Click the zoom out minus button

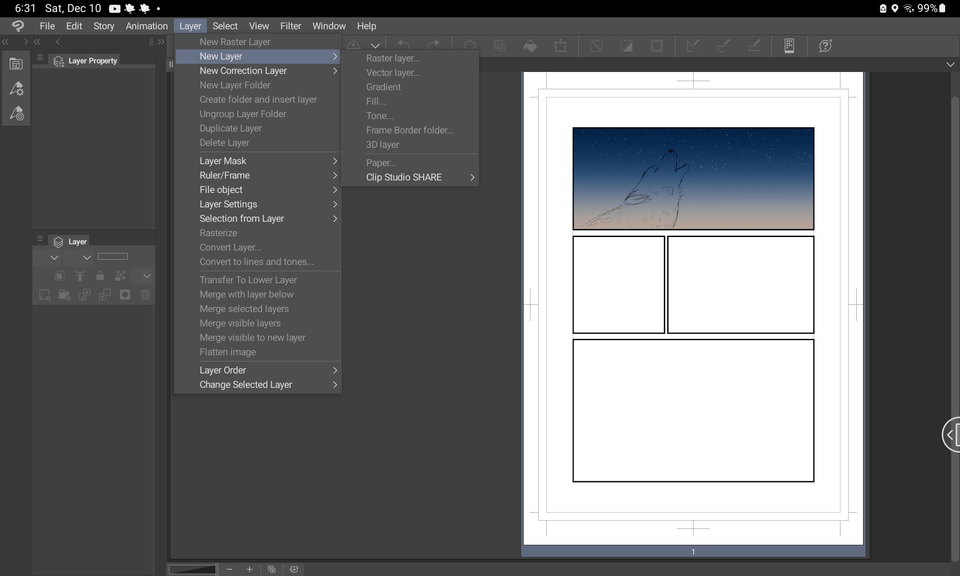coord(229,569)
